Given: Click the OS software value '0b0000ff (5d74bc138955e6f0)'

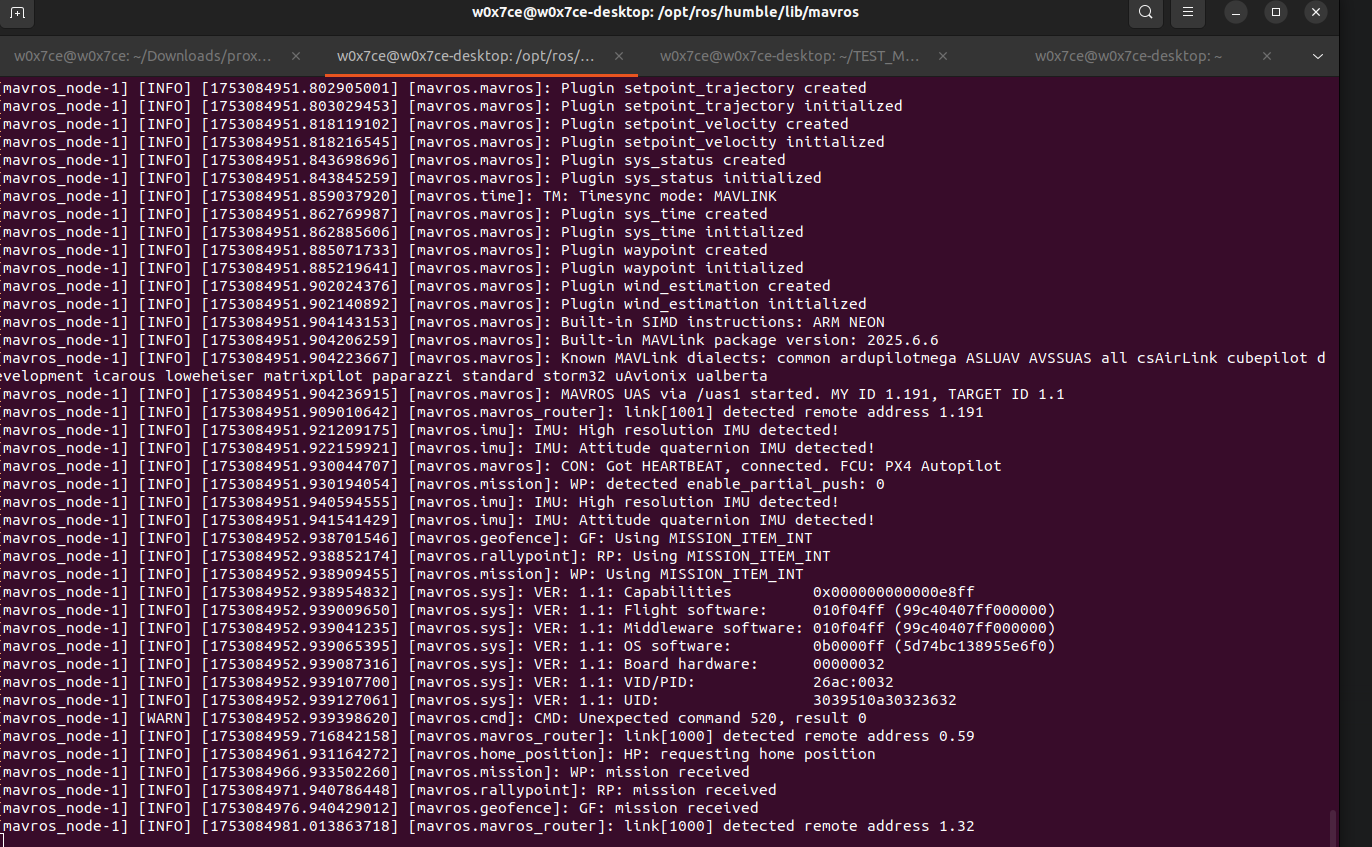Looking at the screenshot, I should coord(934,646).
